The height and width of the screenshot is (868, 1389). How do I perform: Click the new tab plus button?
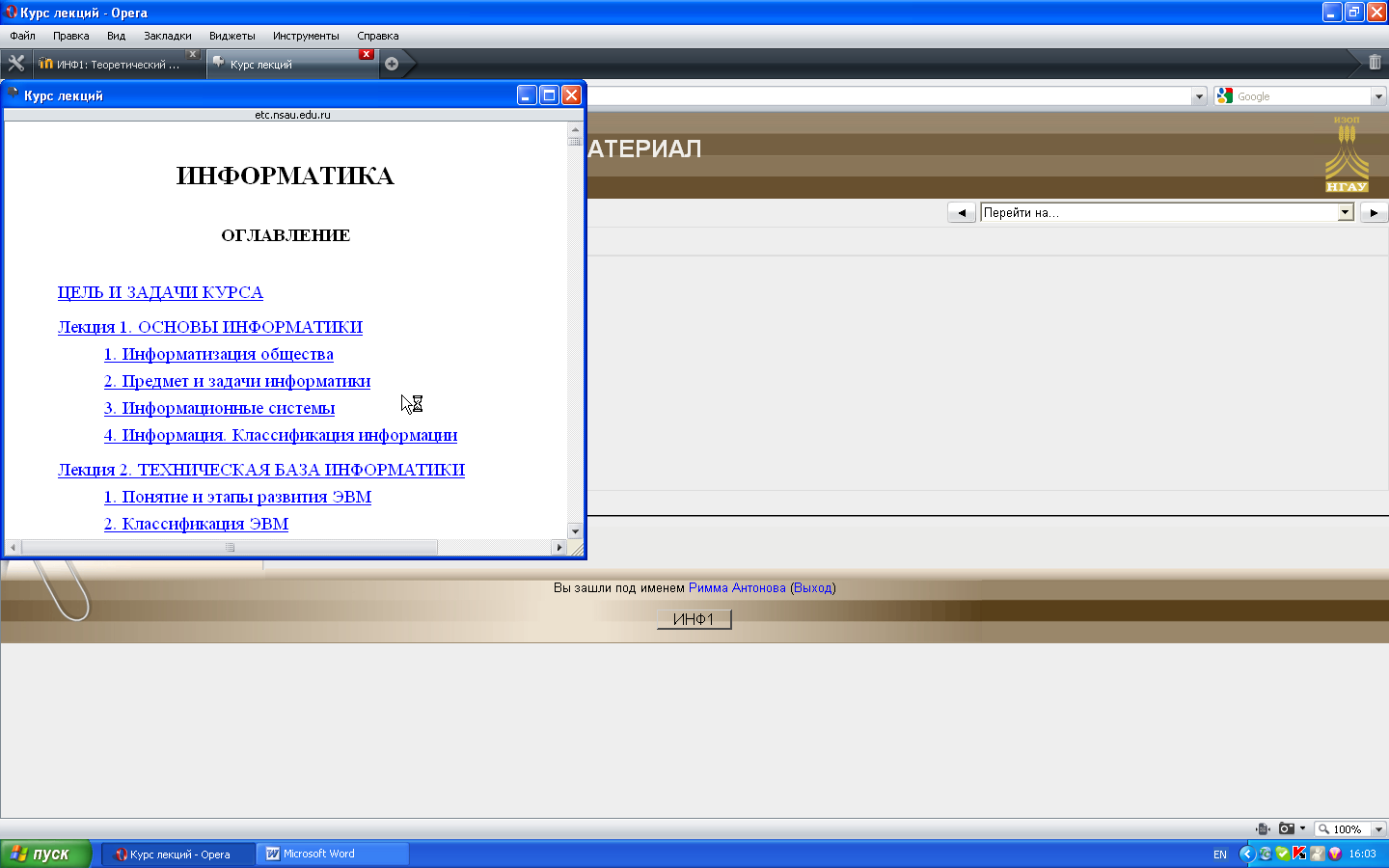click(x=392, y=64)
